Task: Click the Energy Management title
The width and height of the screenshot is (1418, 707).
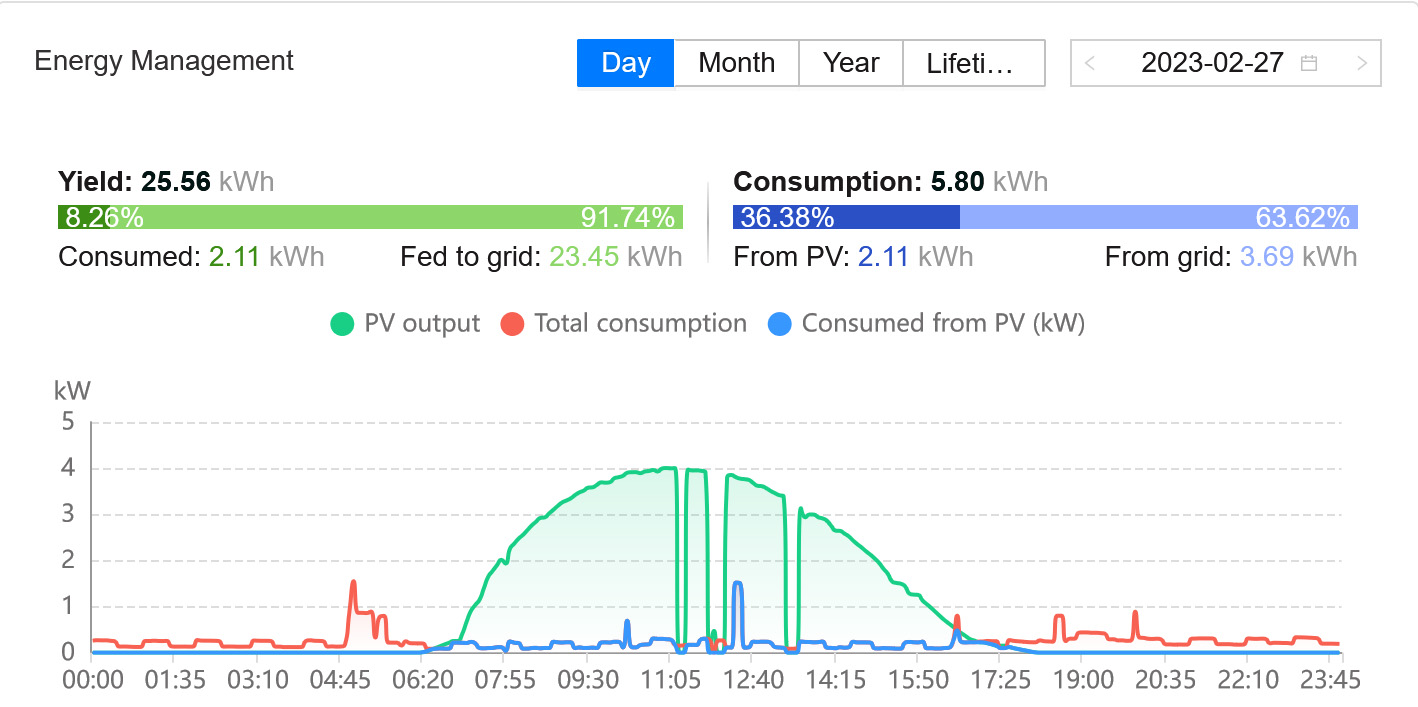Action: tap(164, 61)
